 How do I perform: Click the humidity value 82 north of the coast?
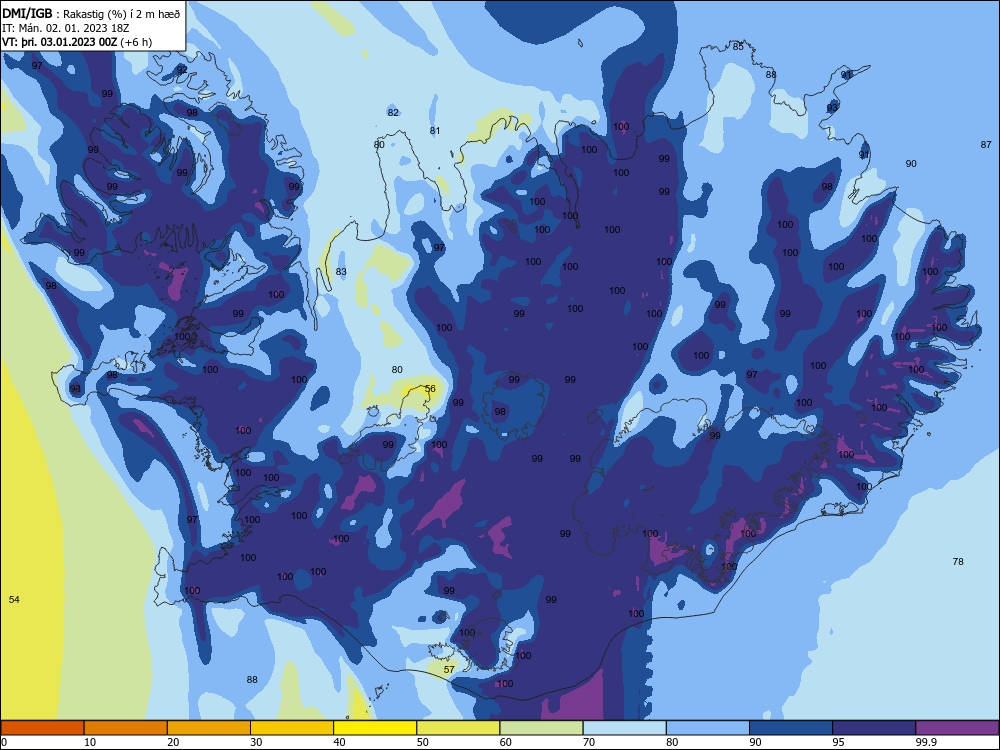pyautogui.click(x=393, y=113)
